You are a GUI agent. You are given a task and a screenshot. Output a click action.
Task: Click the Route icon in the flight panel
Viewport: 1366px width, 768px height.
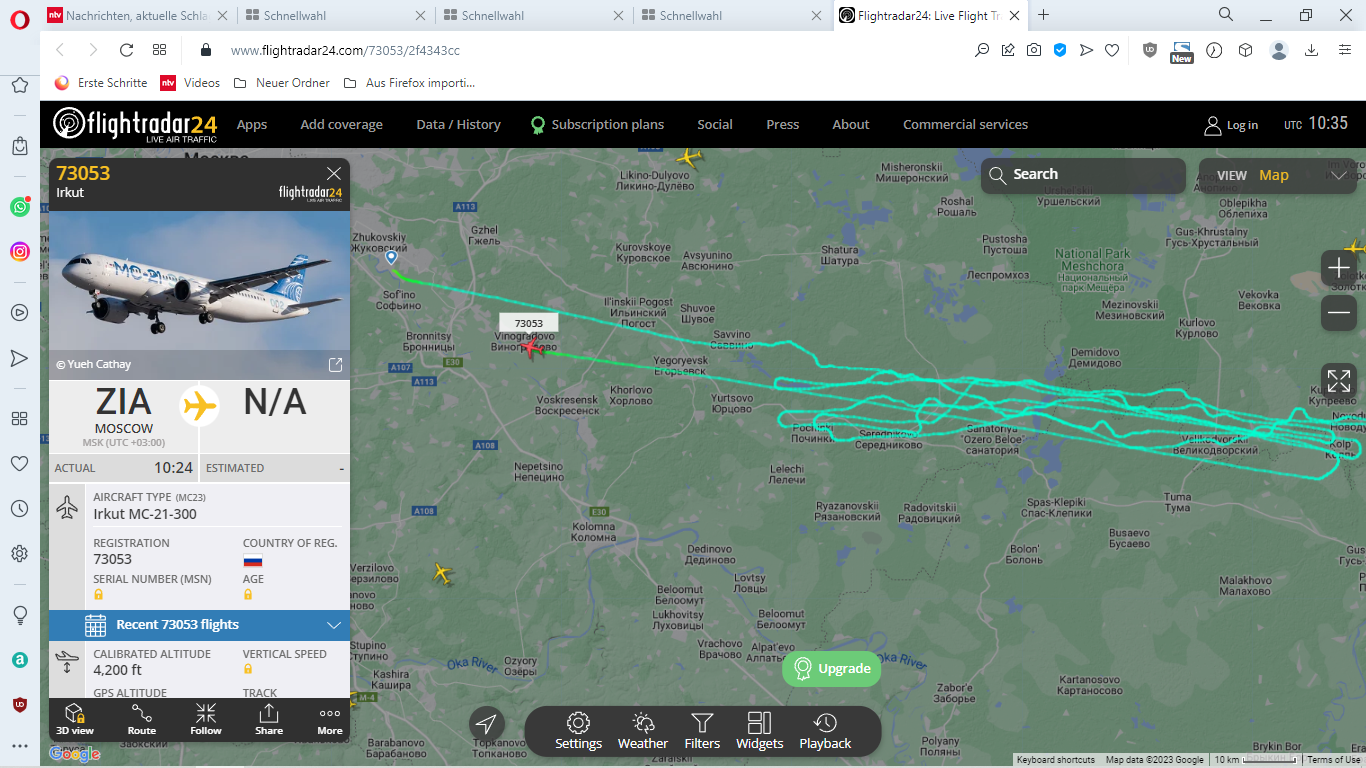tap(142, 720)
